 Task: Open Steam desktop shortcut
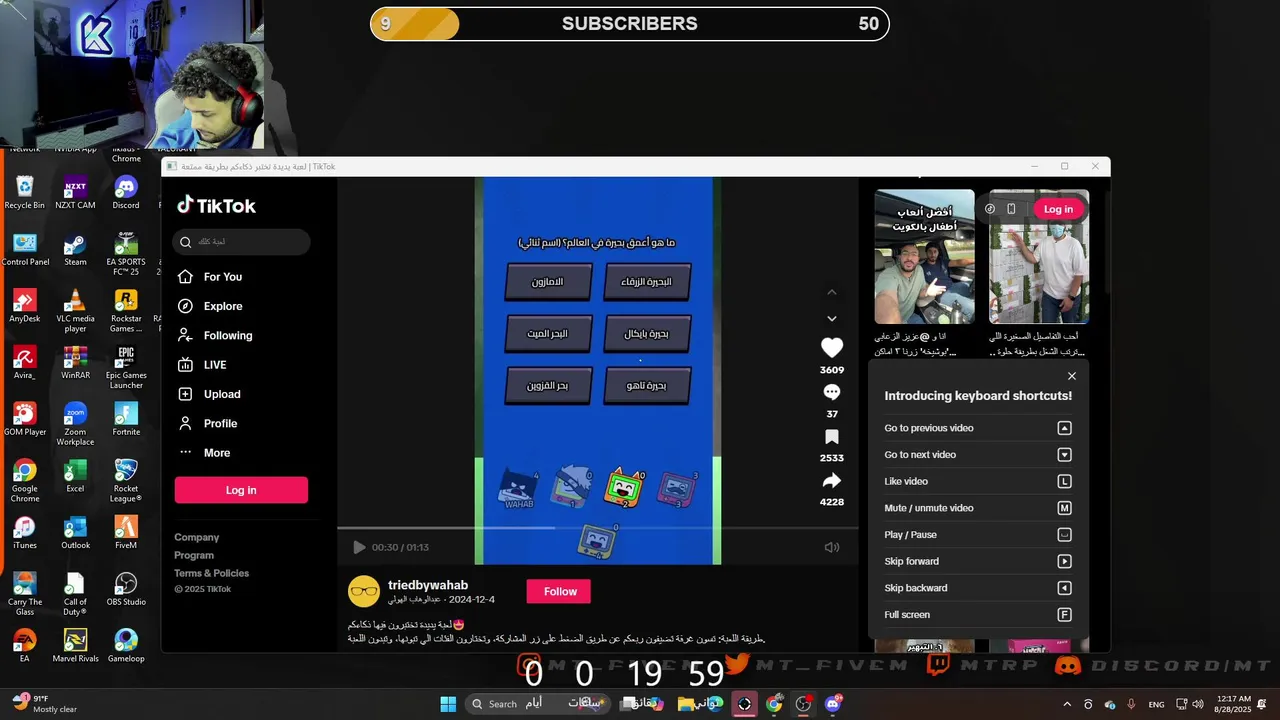(x=75, y=250)
